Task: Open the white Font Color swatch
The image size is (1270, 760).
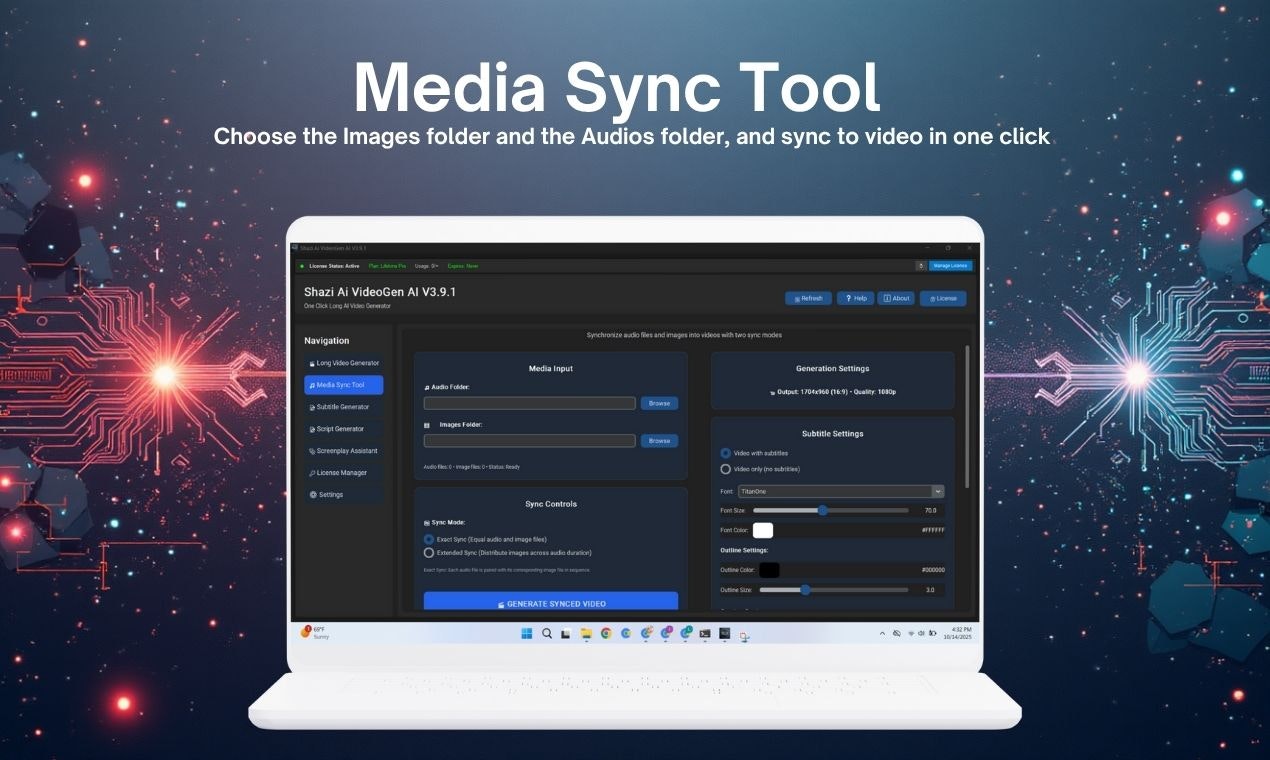Action: pyautogui.click(x=763, y=530)
